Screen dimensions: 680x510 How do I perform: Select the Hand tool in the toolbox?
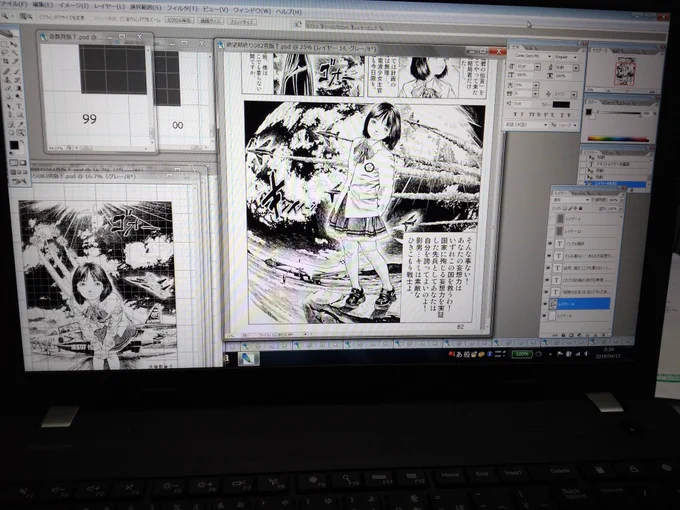11,132
